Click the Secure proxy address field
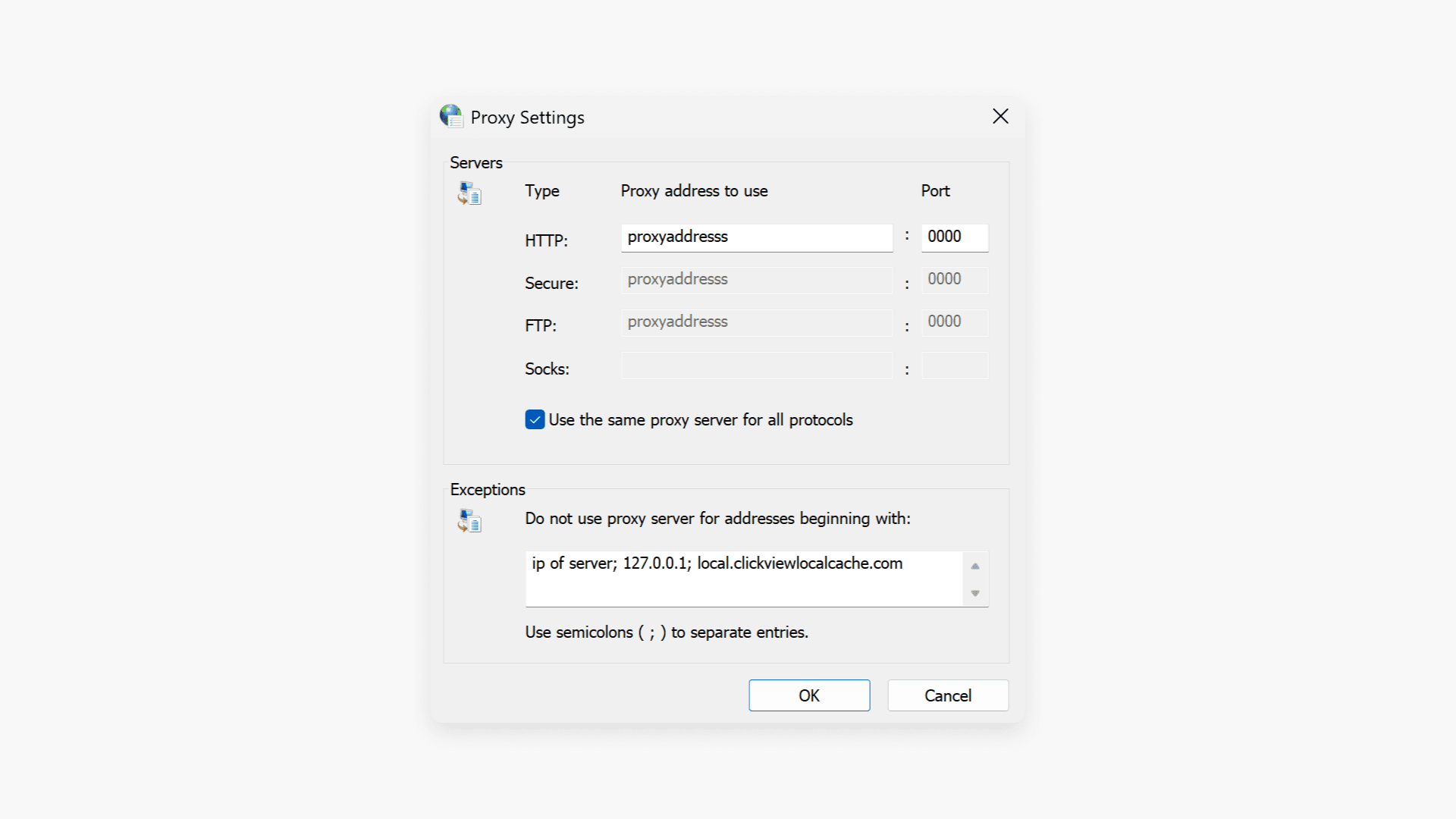1456x819 pixels. coord(756,280)
